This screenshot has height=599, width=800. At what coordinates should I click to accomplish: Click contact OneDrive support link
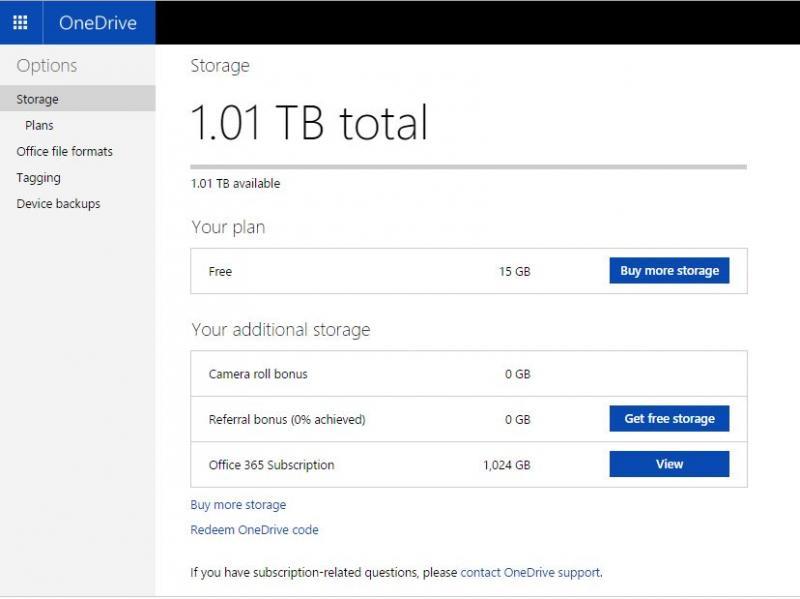(530, 572)
